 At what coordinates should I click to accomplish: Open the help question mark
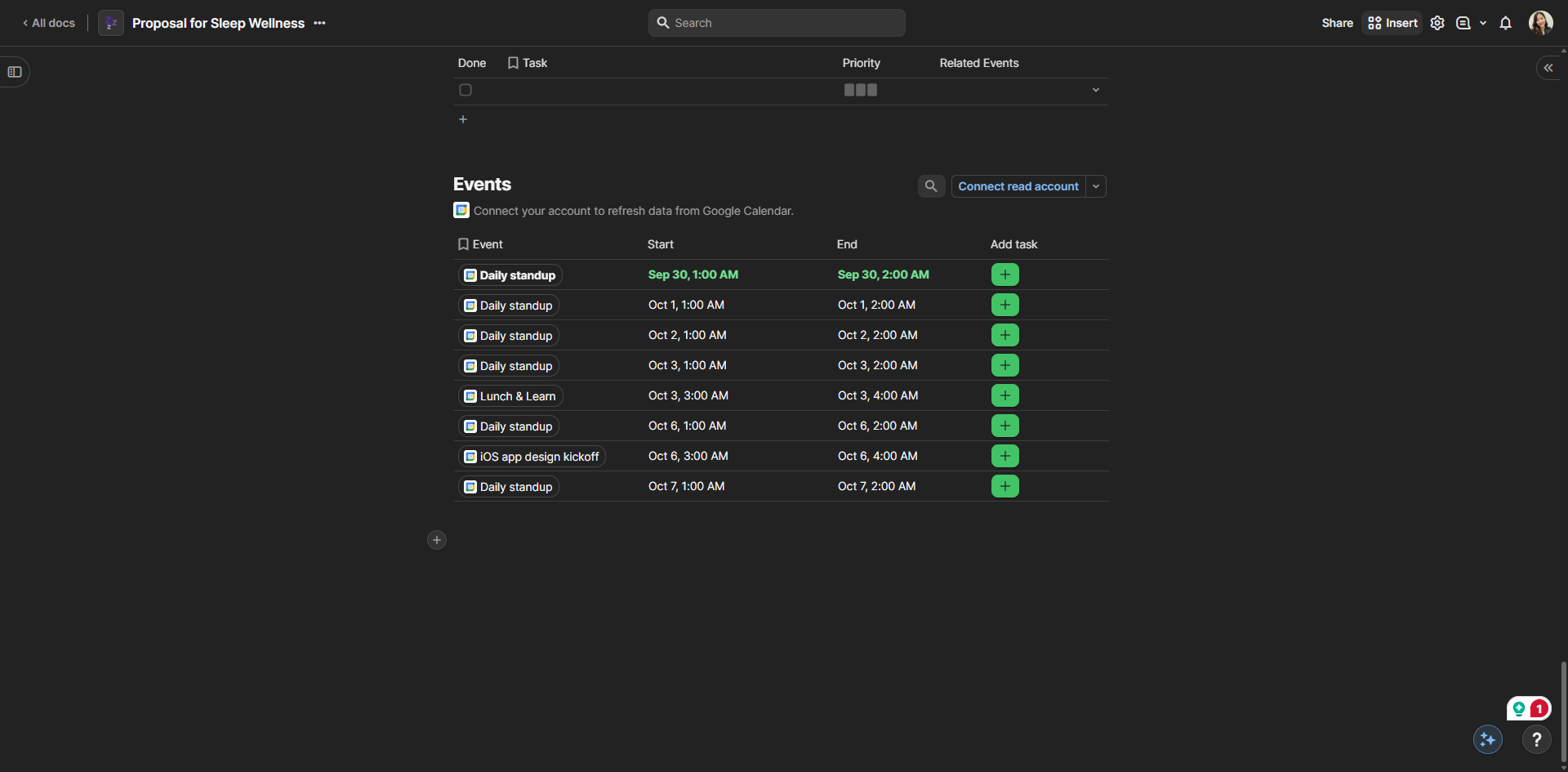click(1537, 739)
